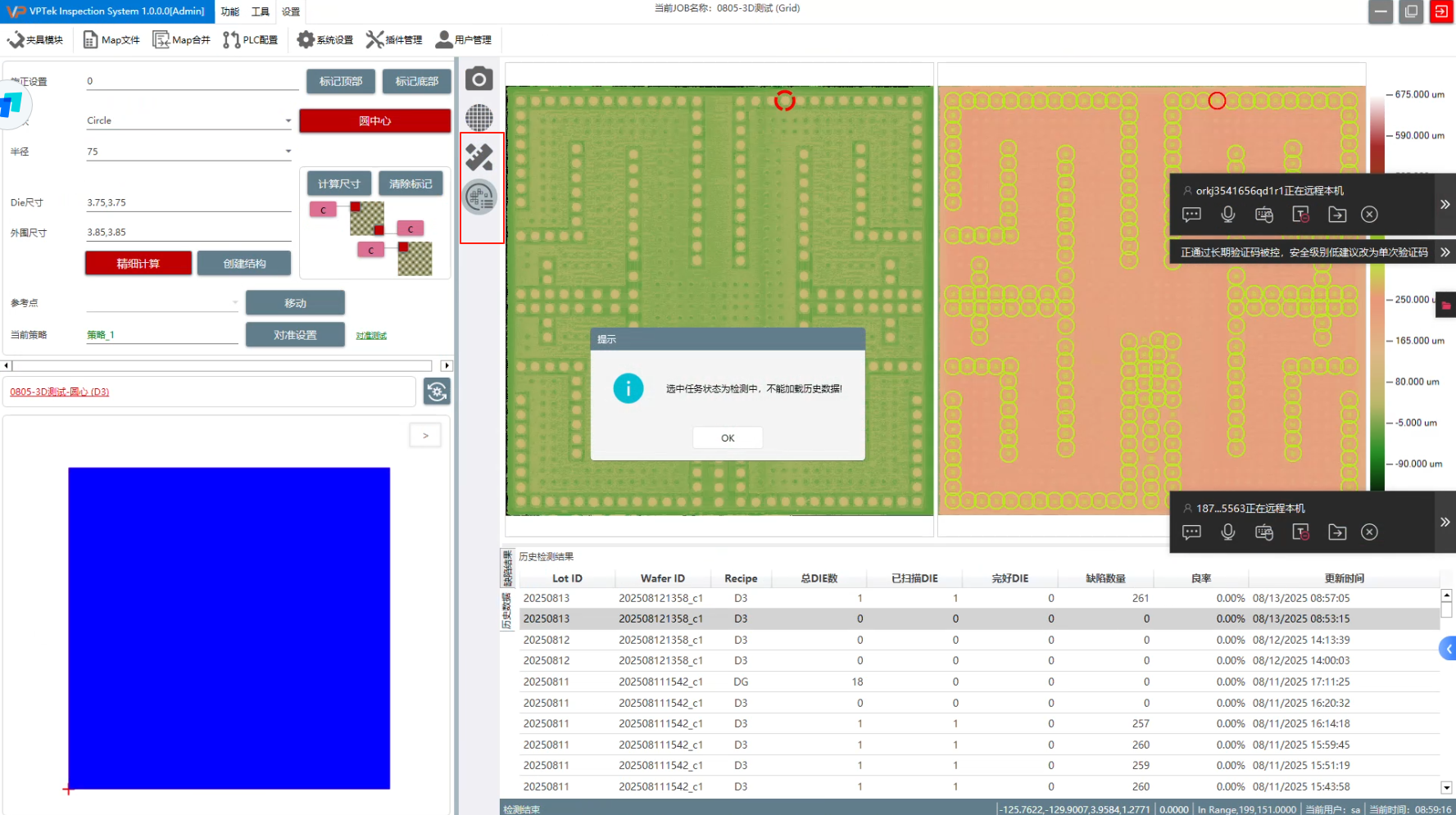Open PLC配置 in the toolbar
Viewport: 1456px width, 815px height.
(x=251, y=39)
